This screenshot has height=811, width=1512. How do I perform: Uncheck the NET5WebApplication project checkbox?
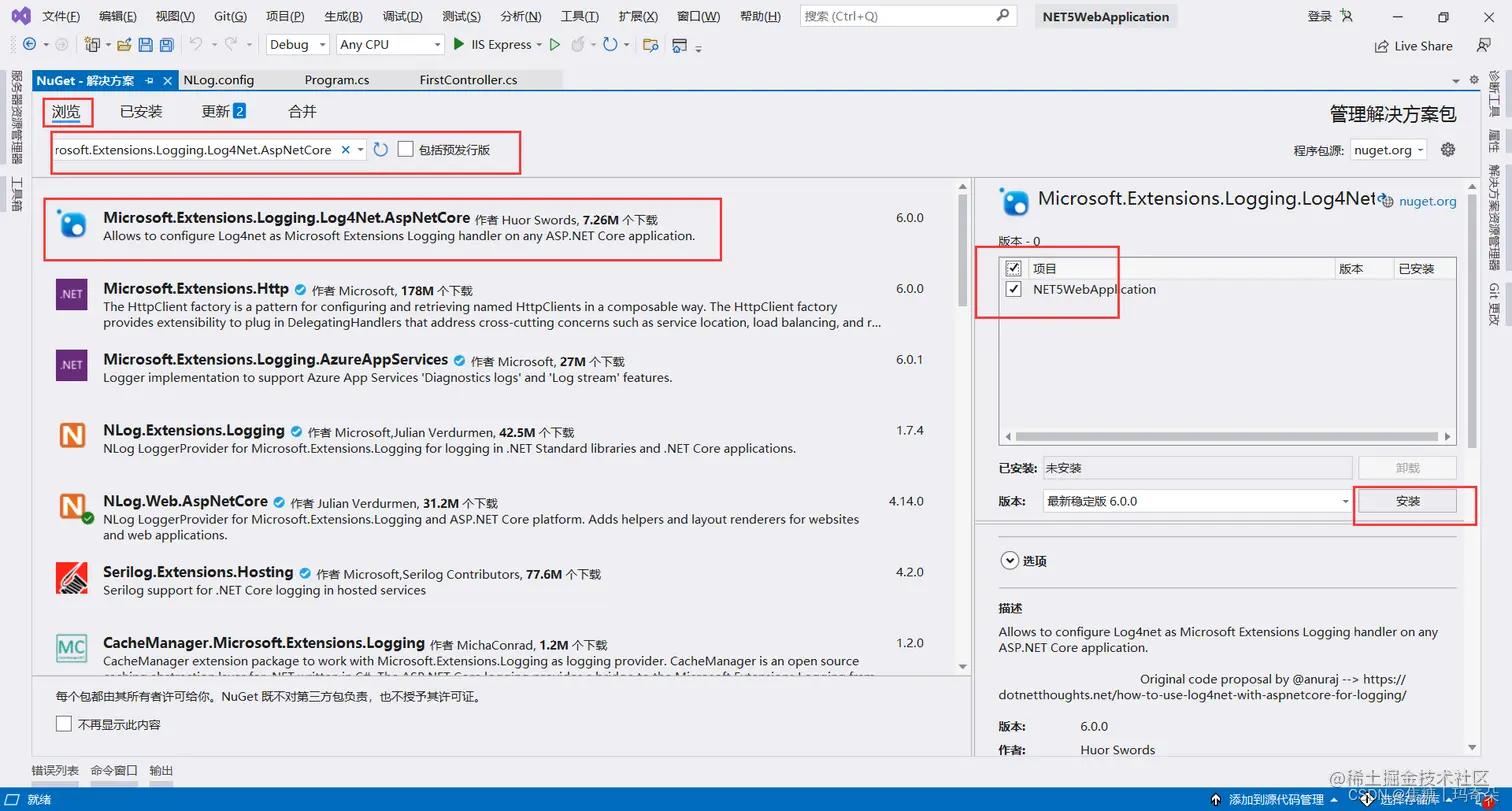point(1014,289)
